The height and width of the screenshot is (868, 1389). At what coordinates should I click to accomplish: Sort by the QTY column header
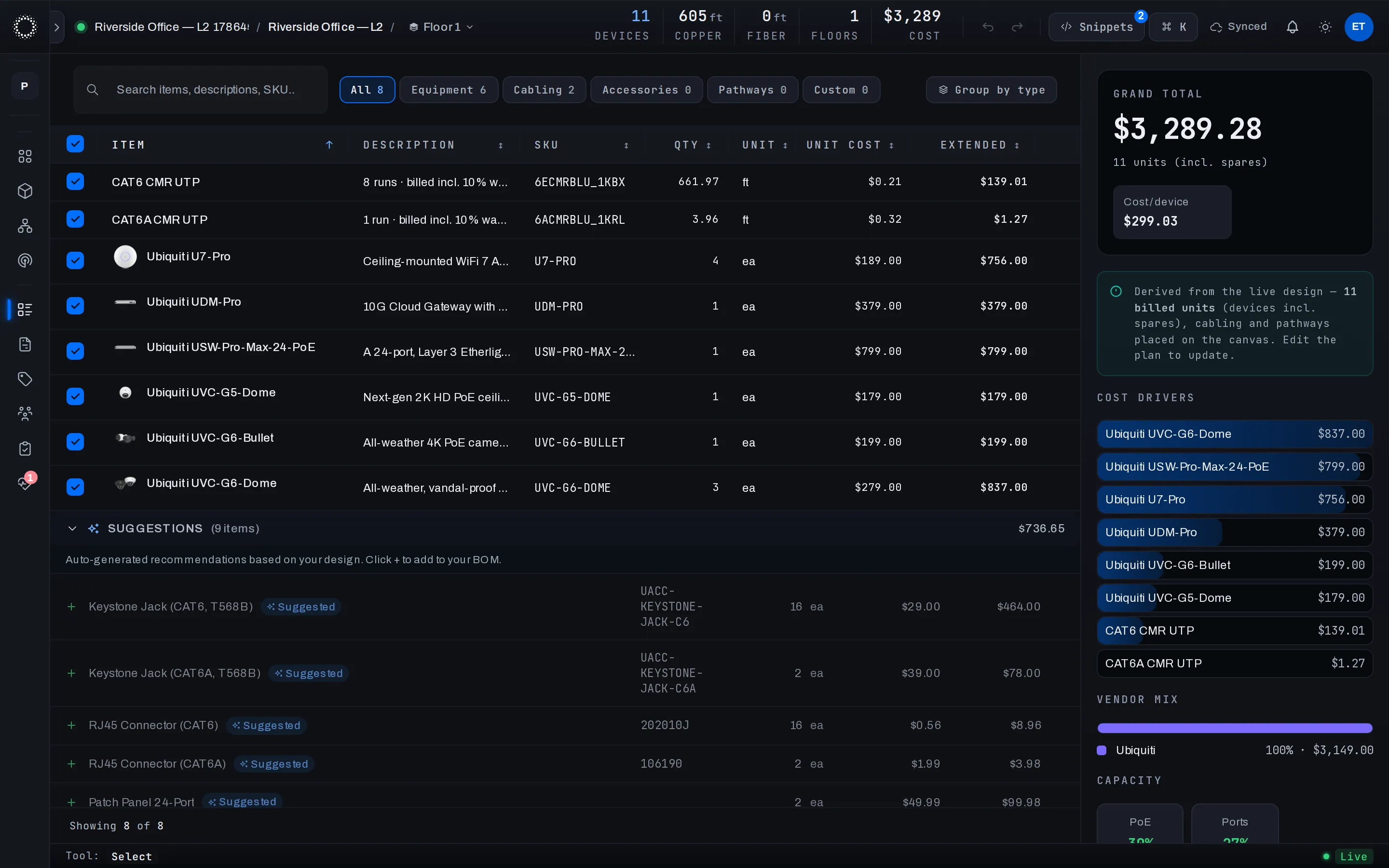693,145
